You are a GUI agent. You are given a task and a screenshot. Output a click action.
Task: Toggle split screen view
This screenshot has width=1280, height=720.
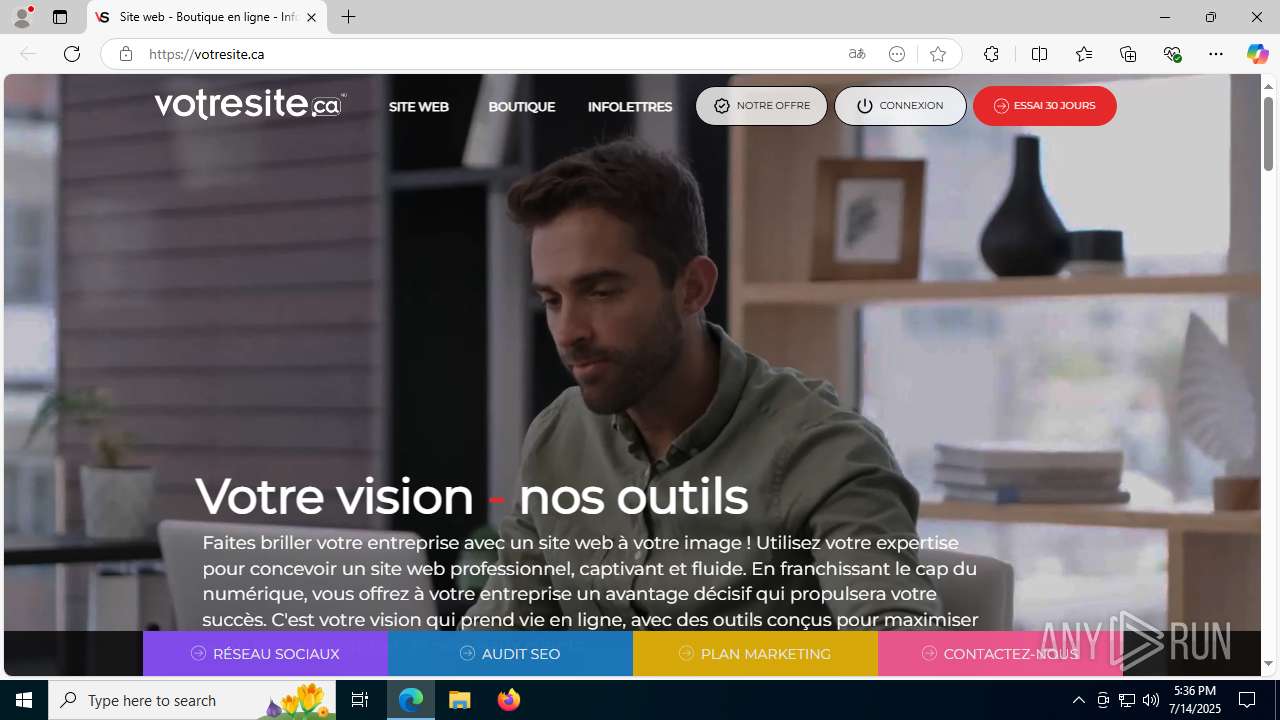click(1039, 54)
